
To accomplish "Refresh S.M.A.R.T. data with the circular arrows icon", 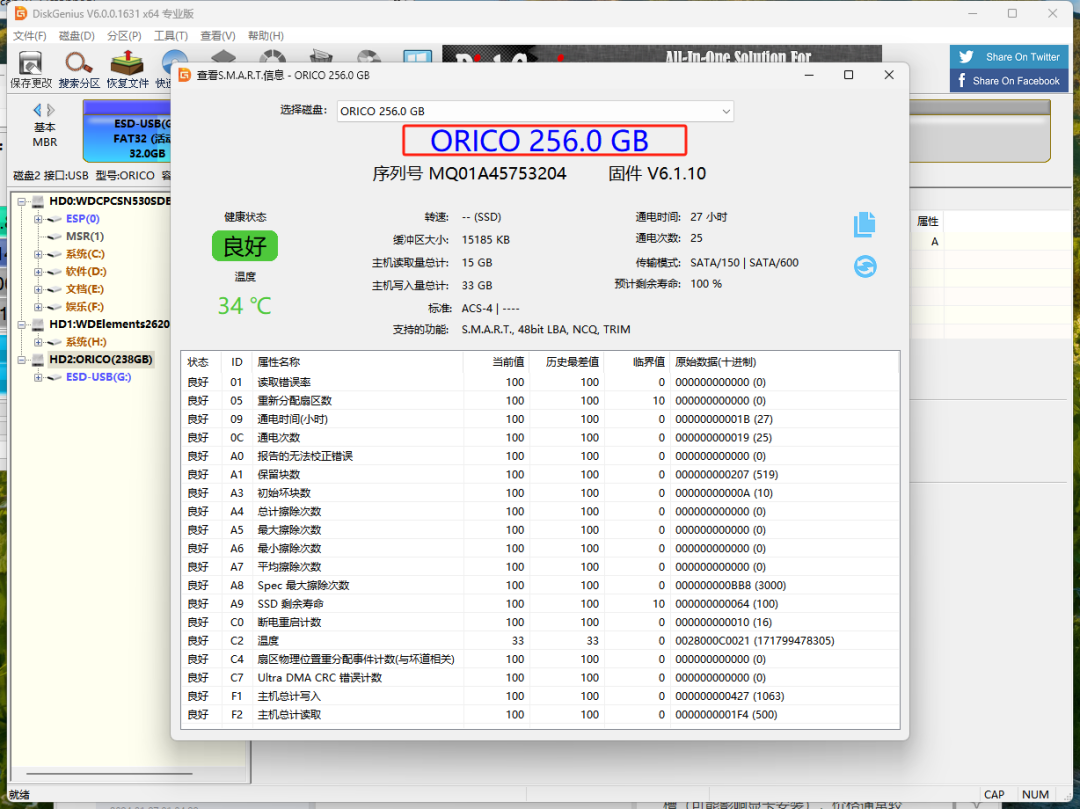I will click(865, 266).
